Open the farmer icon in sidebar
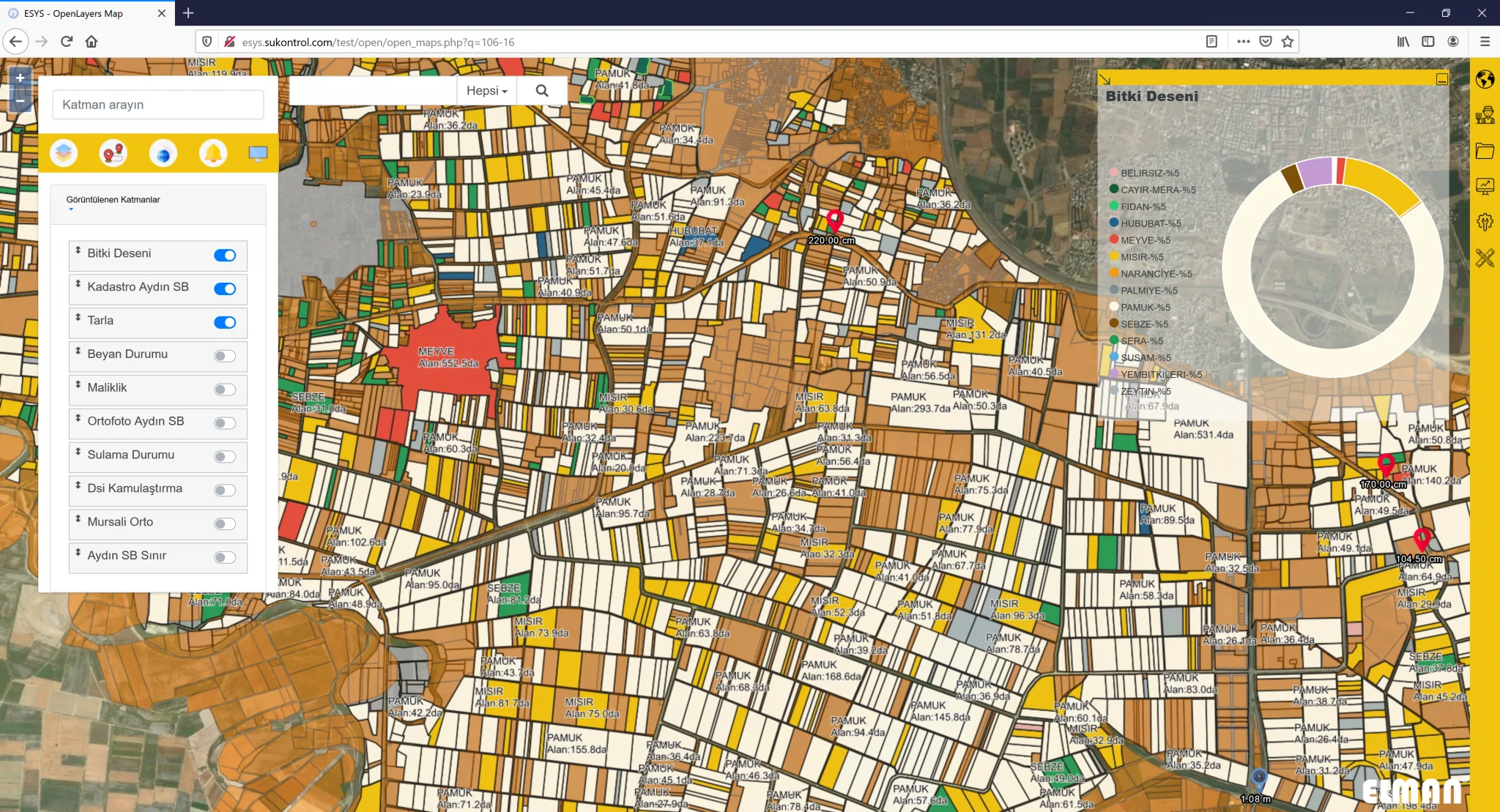Image resolution: width=1500 pixels, height=812 pixels. pyautogui.click(x=1485, y=115)
